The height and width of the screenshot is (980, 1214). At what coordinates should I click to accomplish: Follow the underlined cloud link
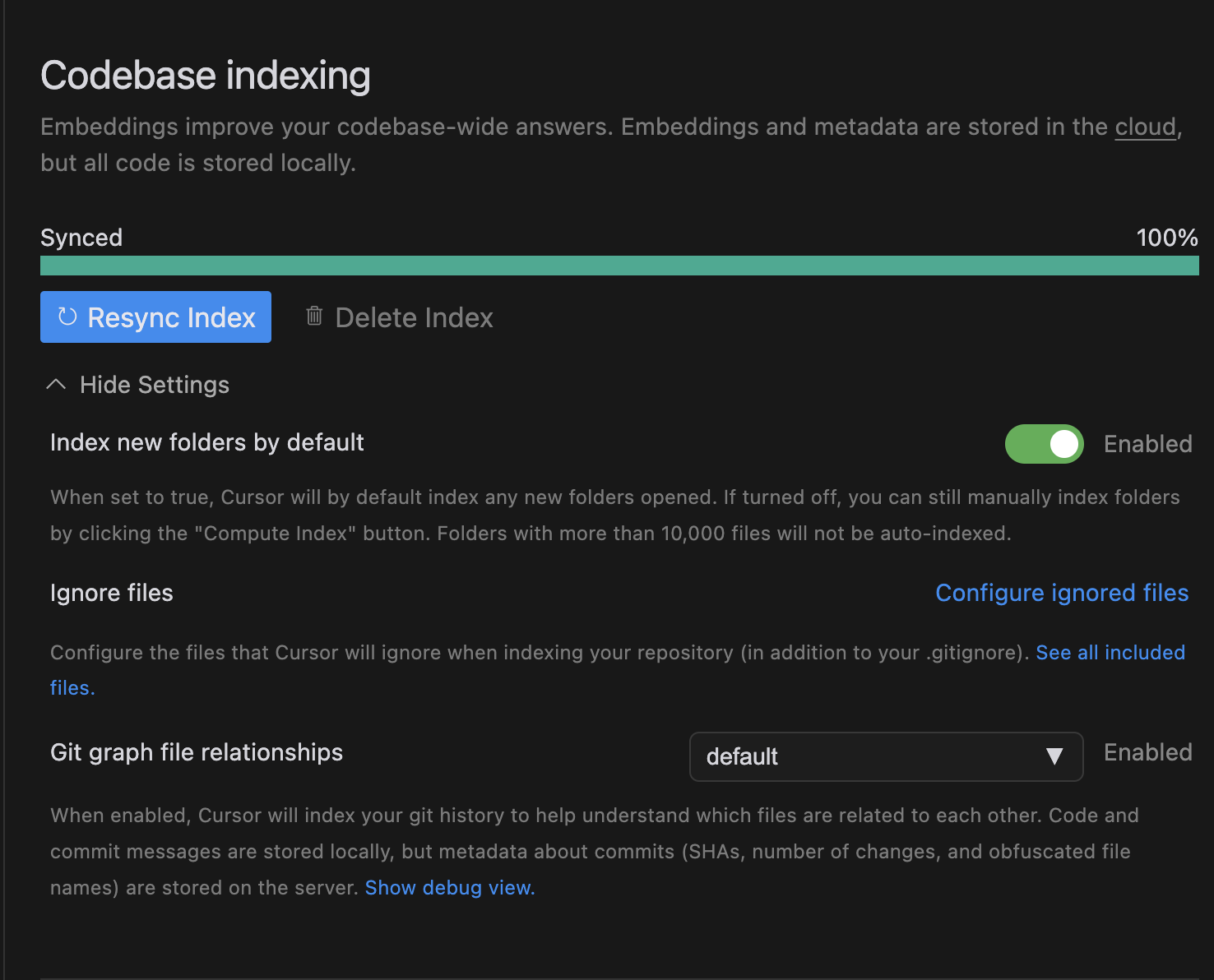1145,127
